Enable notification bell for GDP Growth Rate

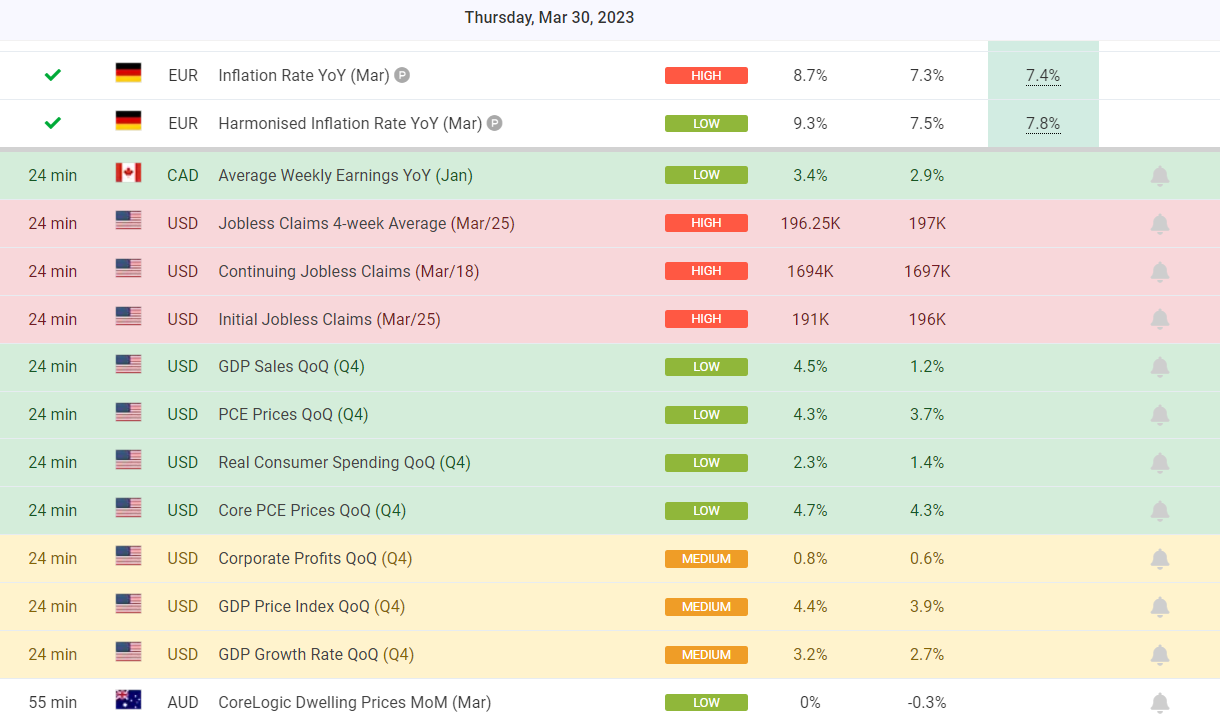(1160, 654)
